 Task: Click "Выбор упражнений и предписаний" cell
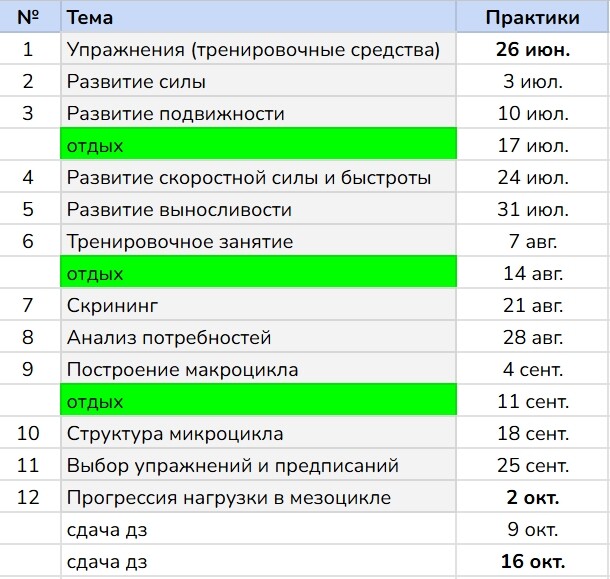(x=258, y=466)
